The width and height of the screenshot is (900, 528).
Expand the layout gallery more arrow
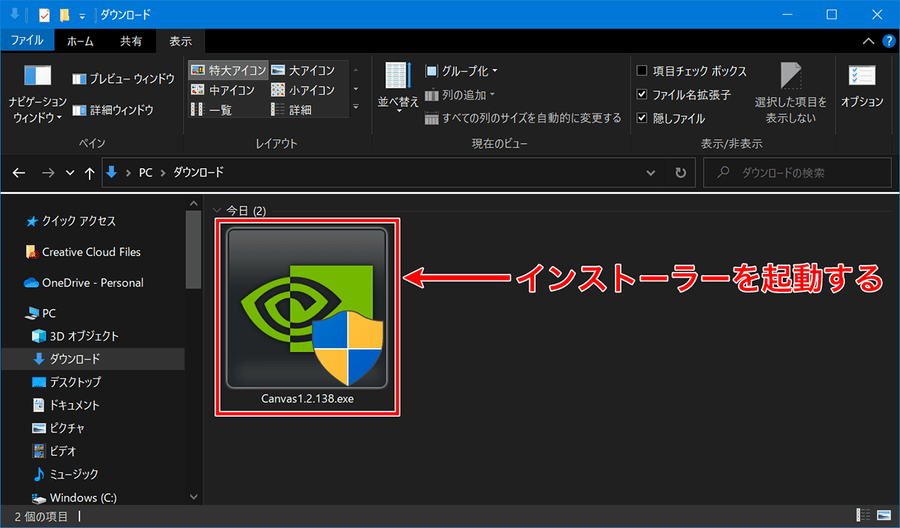point(356,107)
